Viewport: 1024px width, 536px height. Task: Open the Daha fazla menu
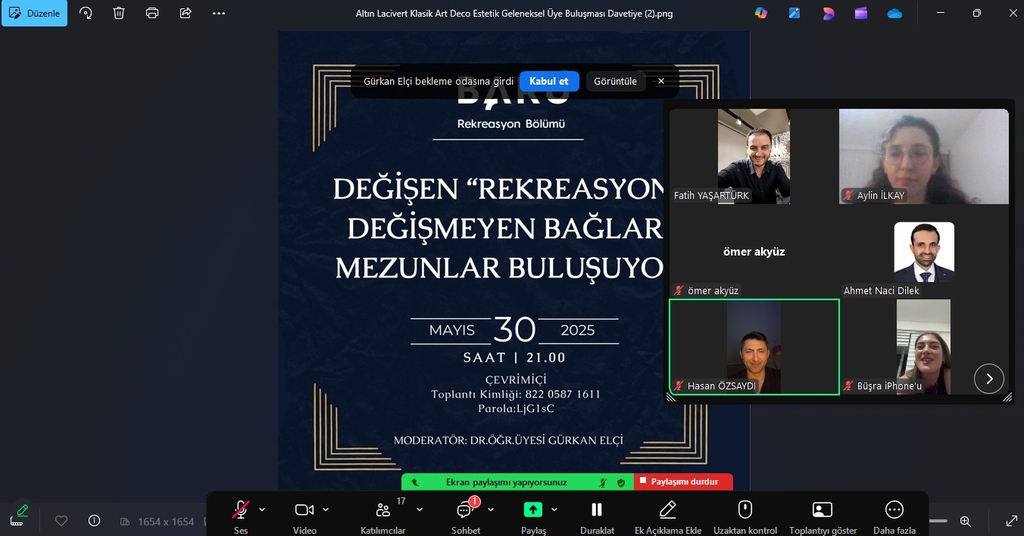pyautogui.click(x=894, y=510)
